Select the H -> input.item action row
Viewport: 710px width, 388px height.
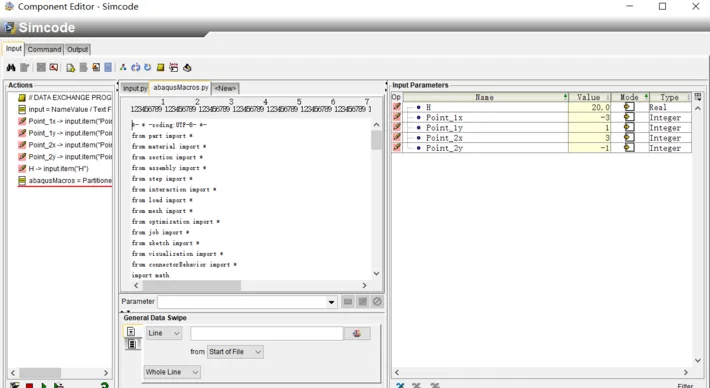pos(53,168)
